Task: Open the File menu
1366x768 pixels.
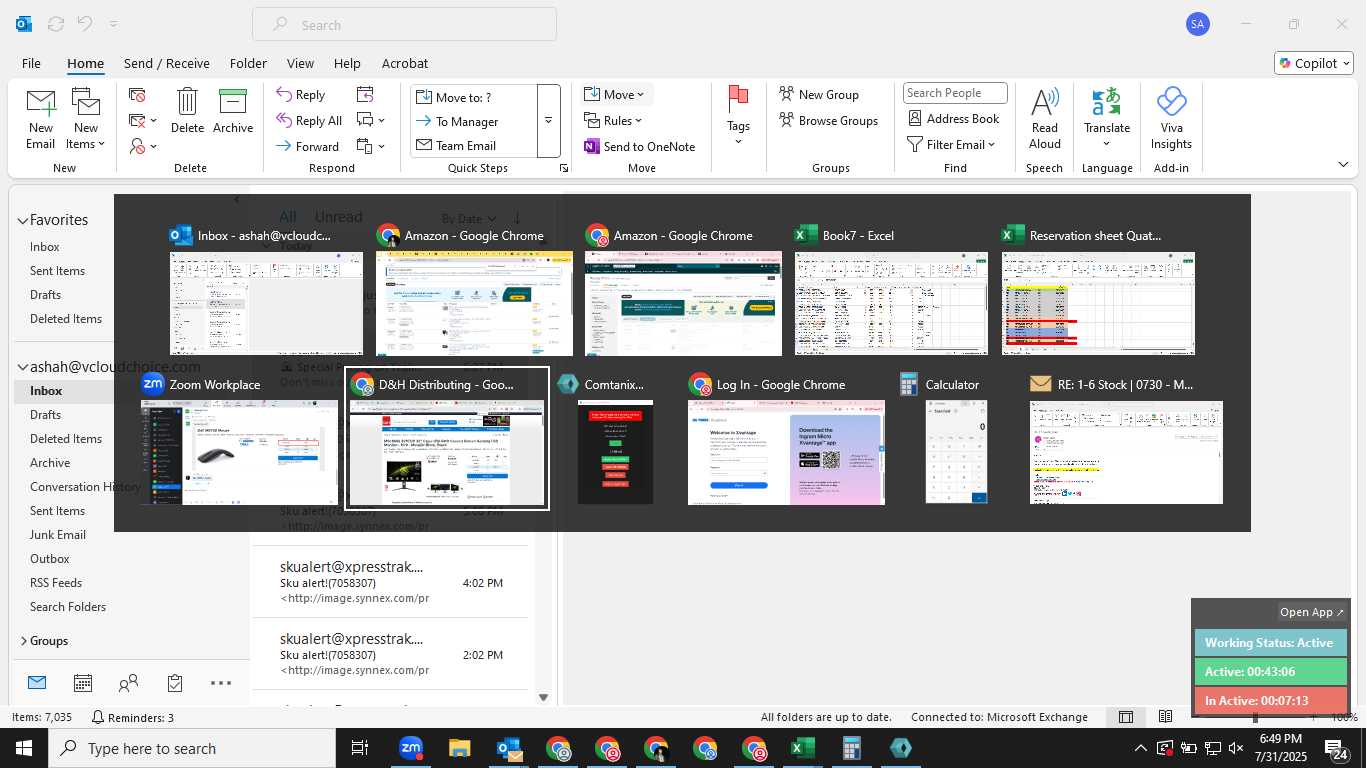Action: click(31, 63)
